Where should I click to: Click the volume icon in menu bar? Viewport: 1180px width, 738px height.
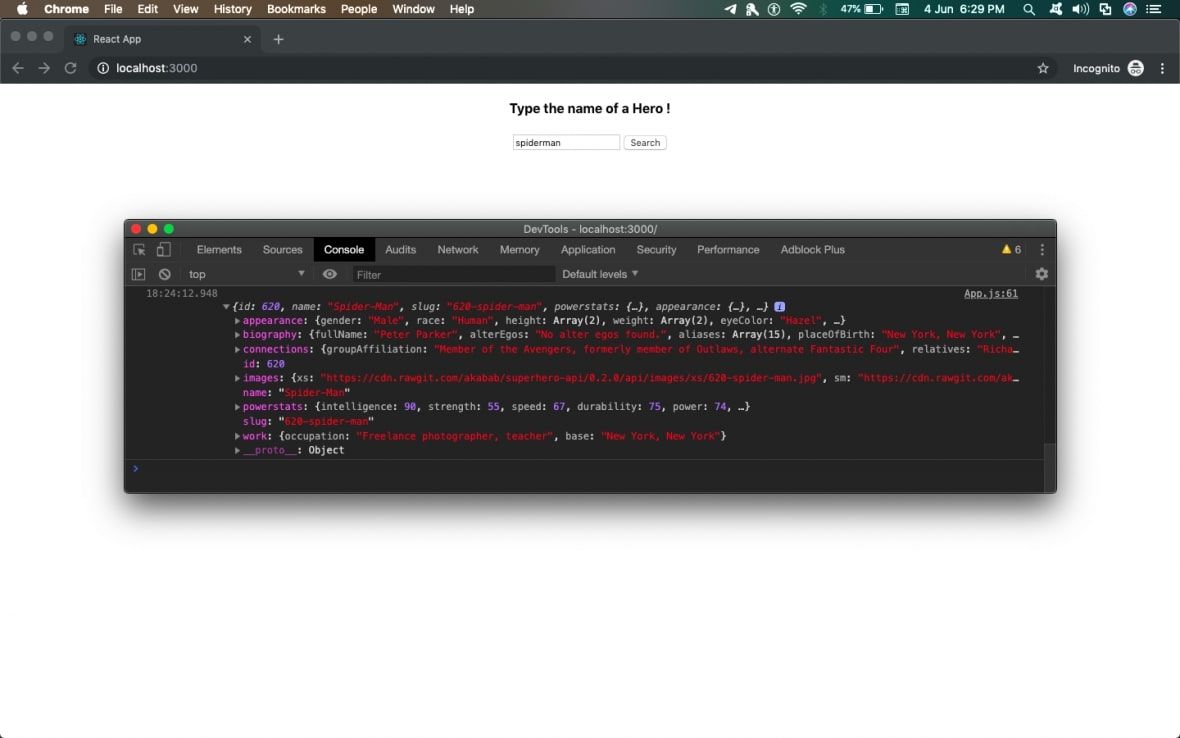coord(1081,9)
